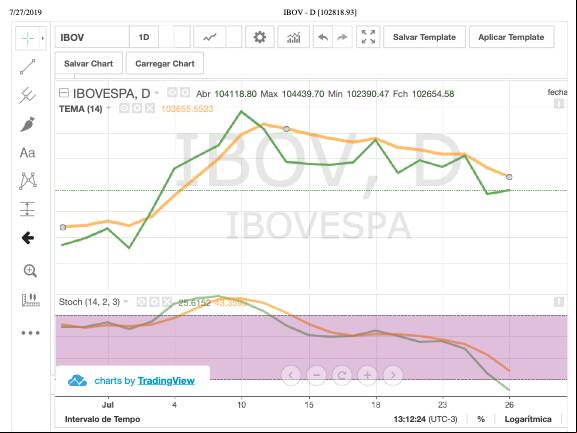Open TEMA (14) indicator settings
The image size is (577, 433).
(x=137, y=108)
